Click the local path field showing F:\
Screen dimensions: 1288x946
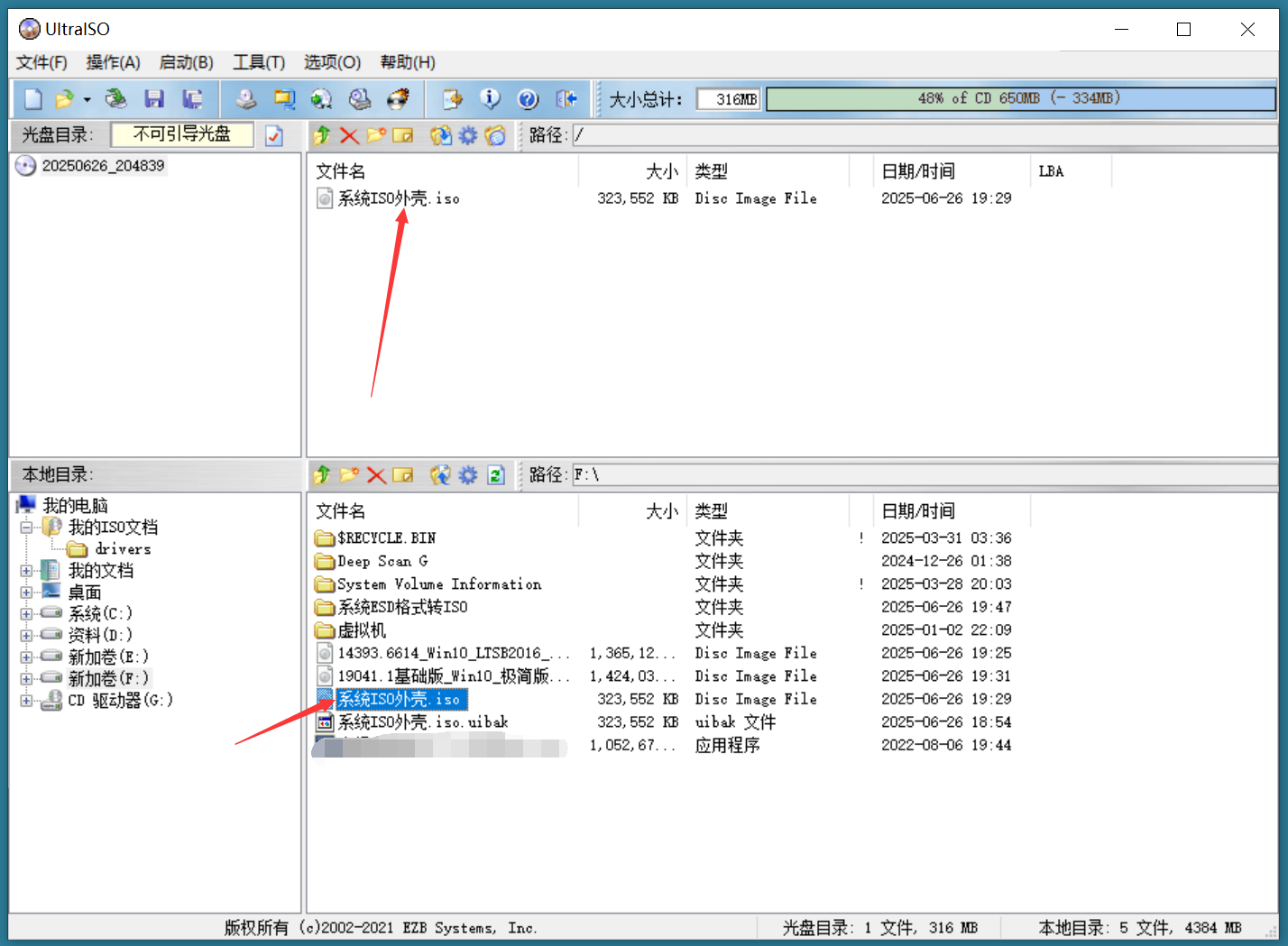click(925, 475)
